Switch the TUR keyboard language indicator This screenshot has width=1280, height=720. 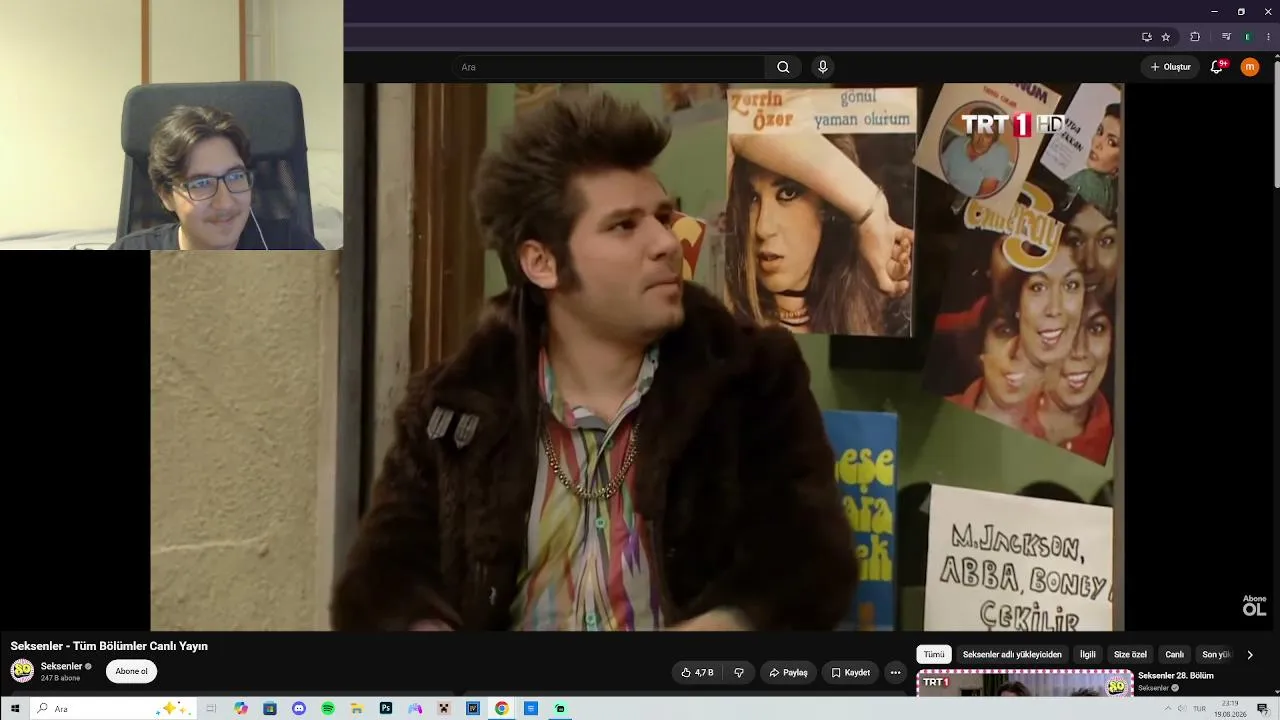[x=1199, y=709]
